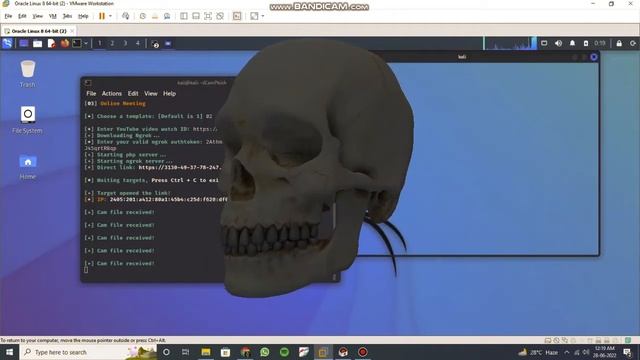Click the Windows taskbar search box

click(88, 352)
